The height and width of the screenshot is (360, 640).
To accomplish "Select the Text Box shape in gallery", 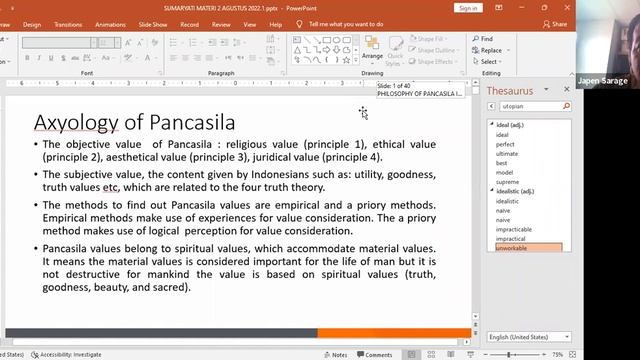I will point(297,40).
